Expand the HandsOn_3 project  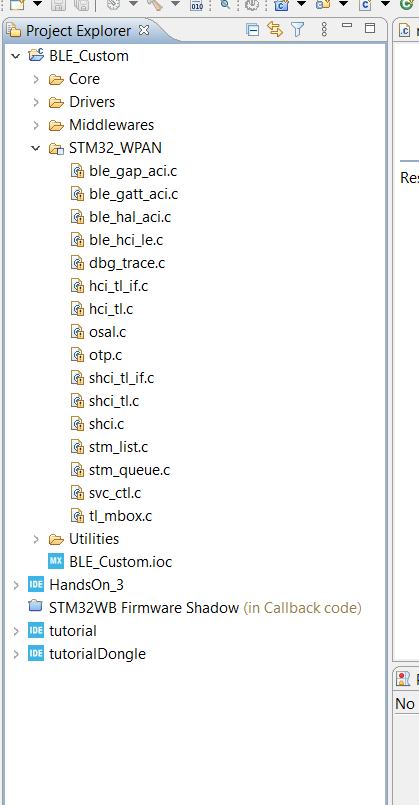(x=16, y=585)
